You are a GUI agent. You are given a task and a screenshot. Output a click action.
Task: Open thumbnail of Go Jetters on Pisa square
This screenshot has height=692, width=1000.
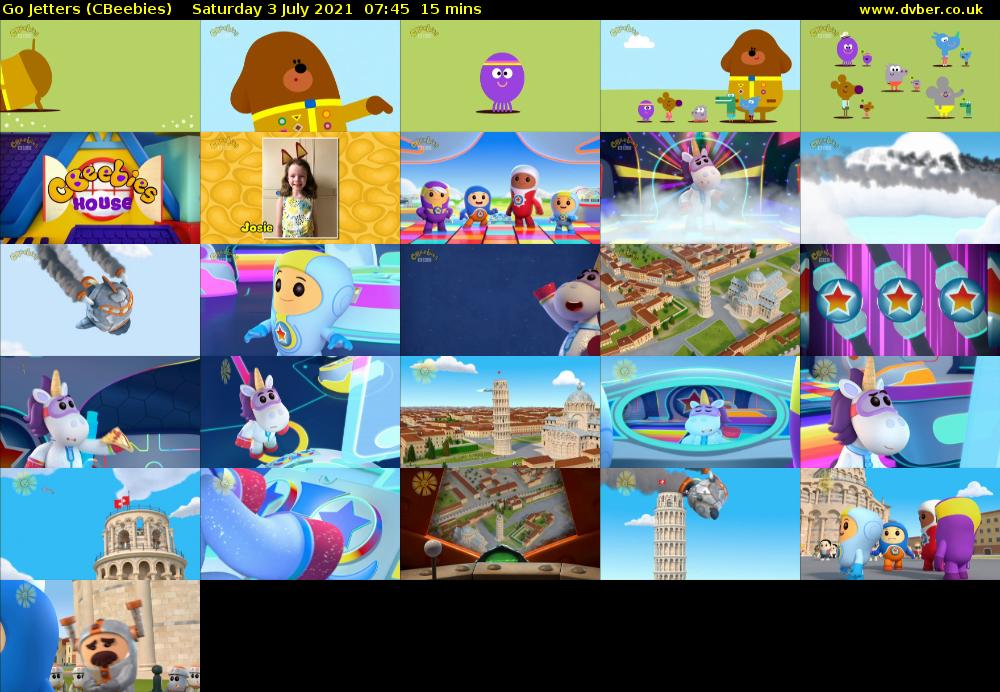click(x=900, y=524)
